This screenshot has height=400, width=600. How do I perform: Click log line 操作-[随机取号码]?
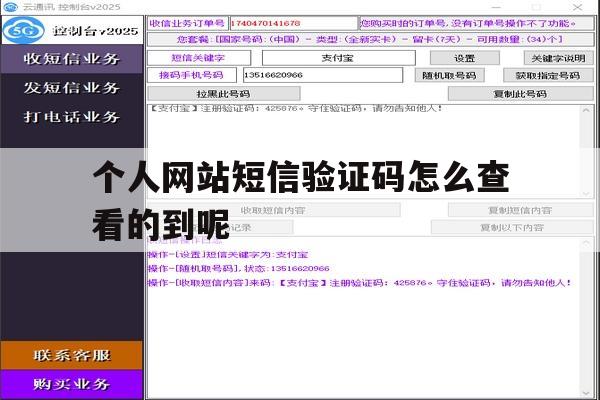[238, 268]
